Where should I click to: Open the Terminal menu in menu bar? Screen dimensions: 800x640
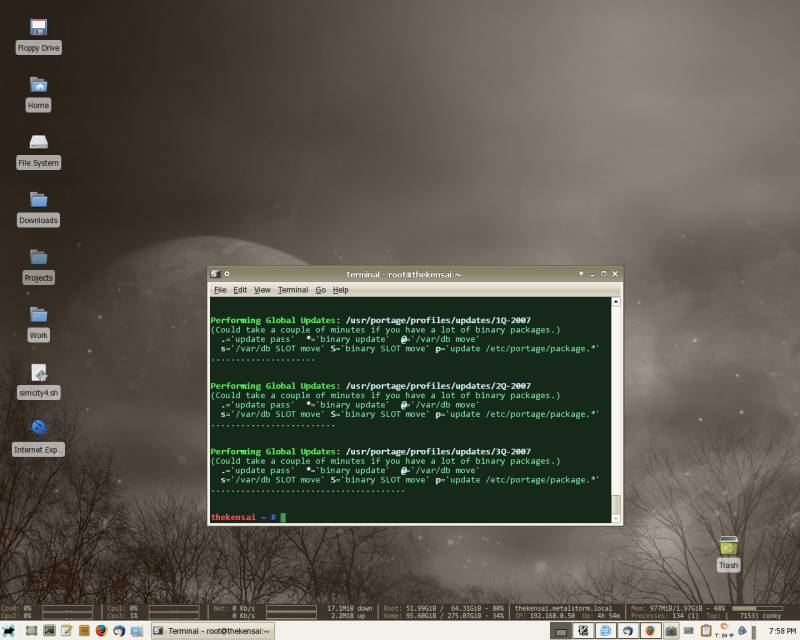tap(293, 290)
